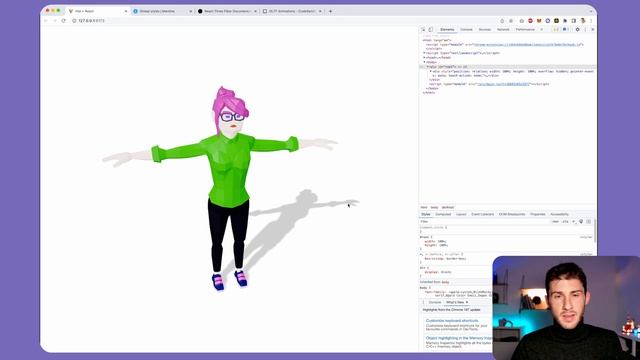Screen dimensions: 640x360
Task: Open the module script src link in body
Action: pos(503,84)
